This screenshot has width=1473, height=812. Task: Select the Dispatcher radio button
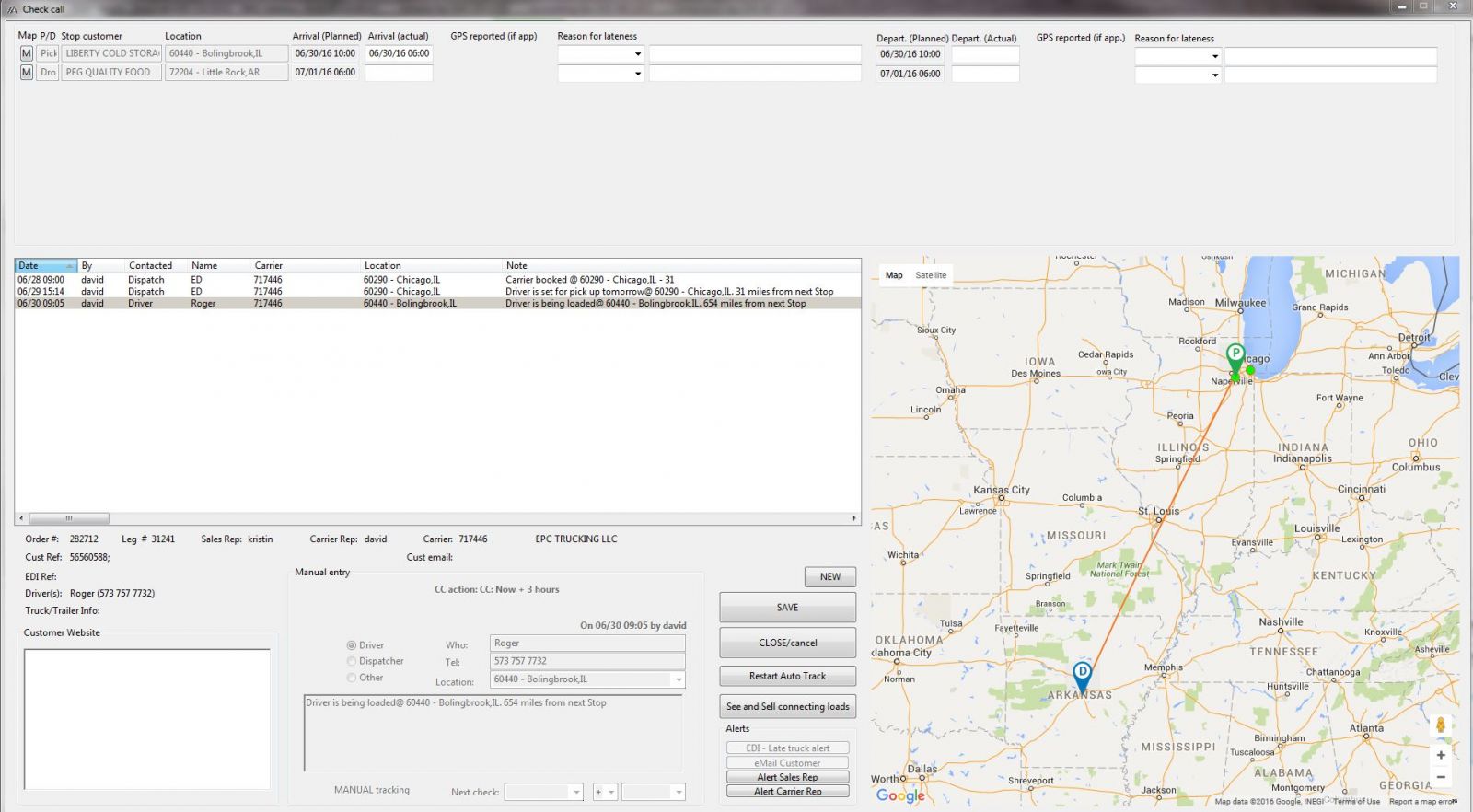(352, 661)
